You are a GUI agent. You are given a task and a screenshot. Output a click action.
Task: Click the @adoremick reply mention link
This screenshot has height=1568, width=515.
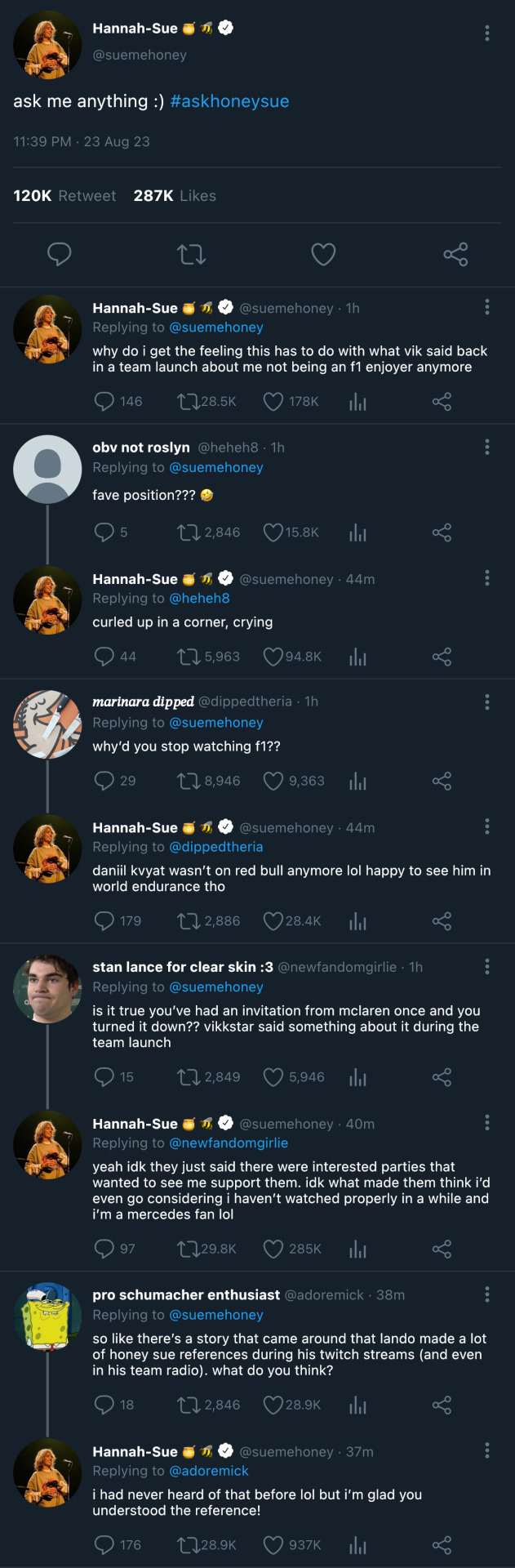coord(208,1471)
